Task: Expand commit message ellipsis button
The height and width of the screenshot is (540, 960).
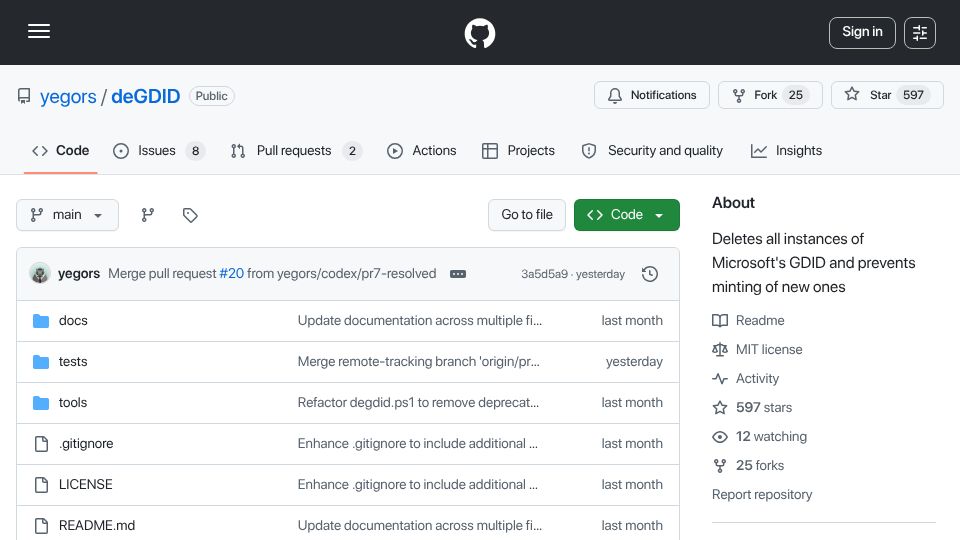Action: (x=457, y=274)
